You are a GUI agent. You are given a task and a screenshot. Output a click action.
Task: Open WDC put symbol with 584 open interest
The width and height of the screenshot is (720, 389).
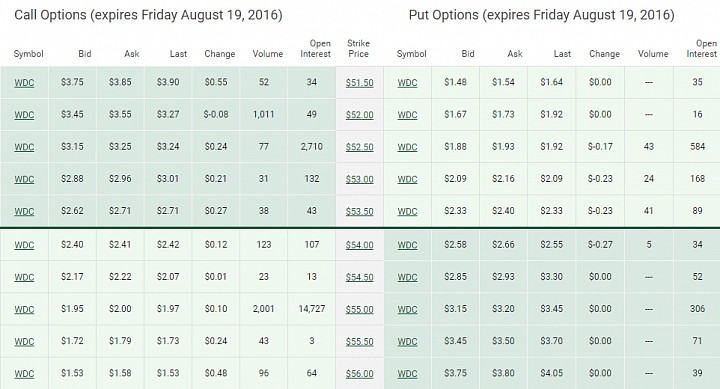click(407, 147)
